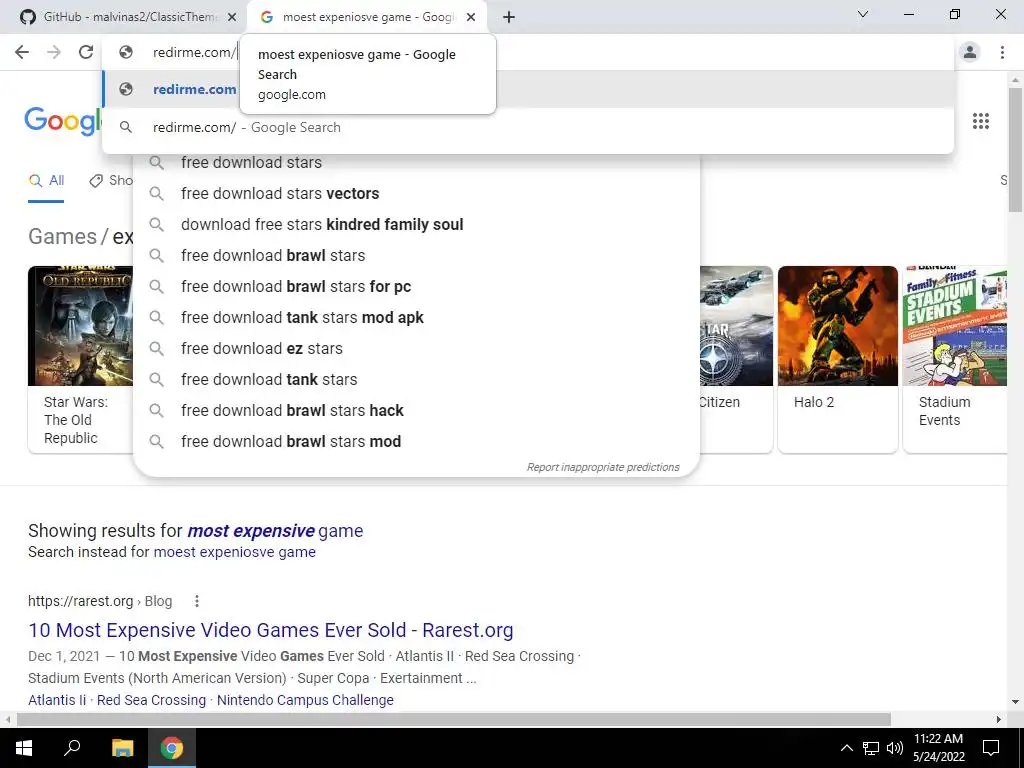
Task: Click the browser Back arrow
Action: [x=22, y=52]
